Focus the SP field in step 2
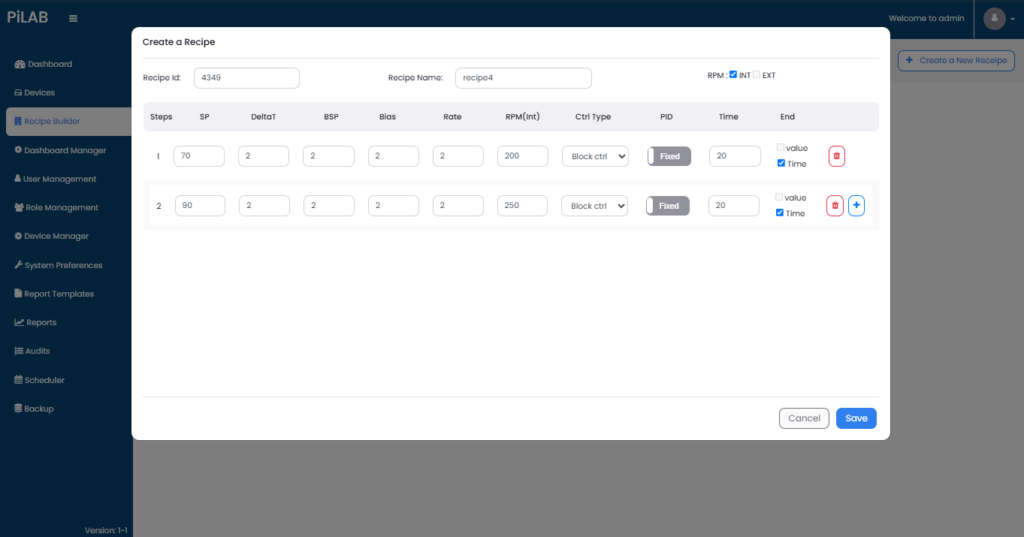 [x=200, y=206]
